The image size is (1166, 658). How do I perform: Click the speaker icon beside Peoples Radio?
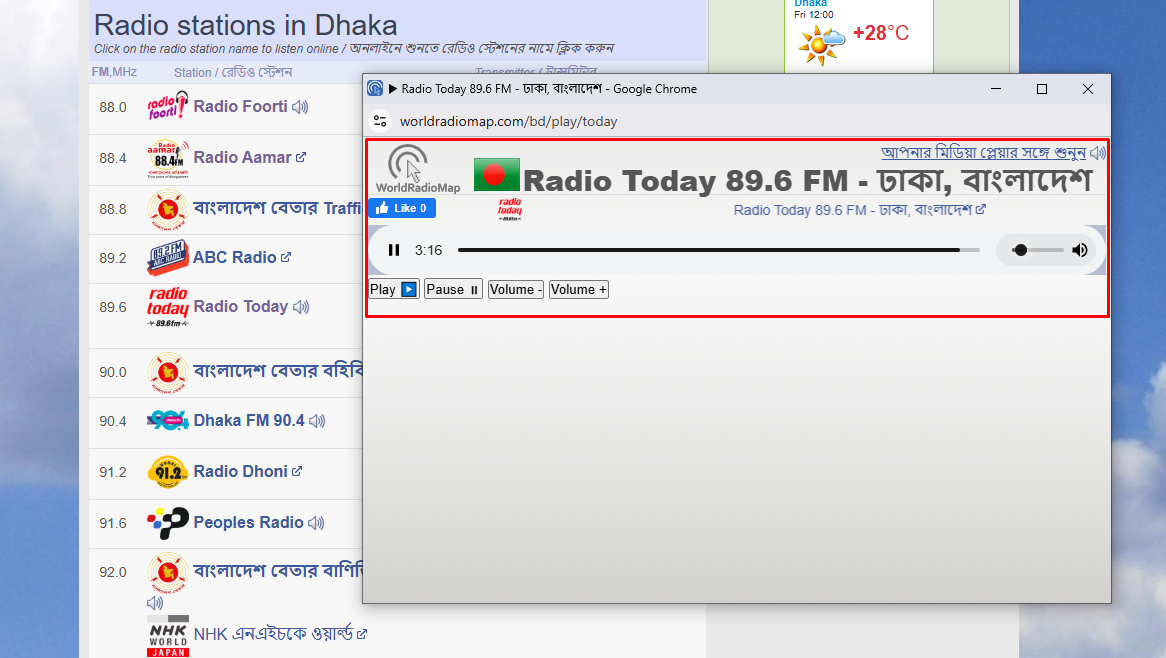[316, 523]
